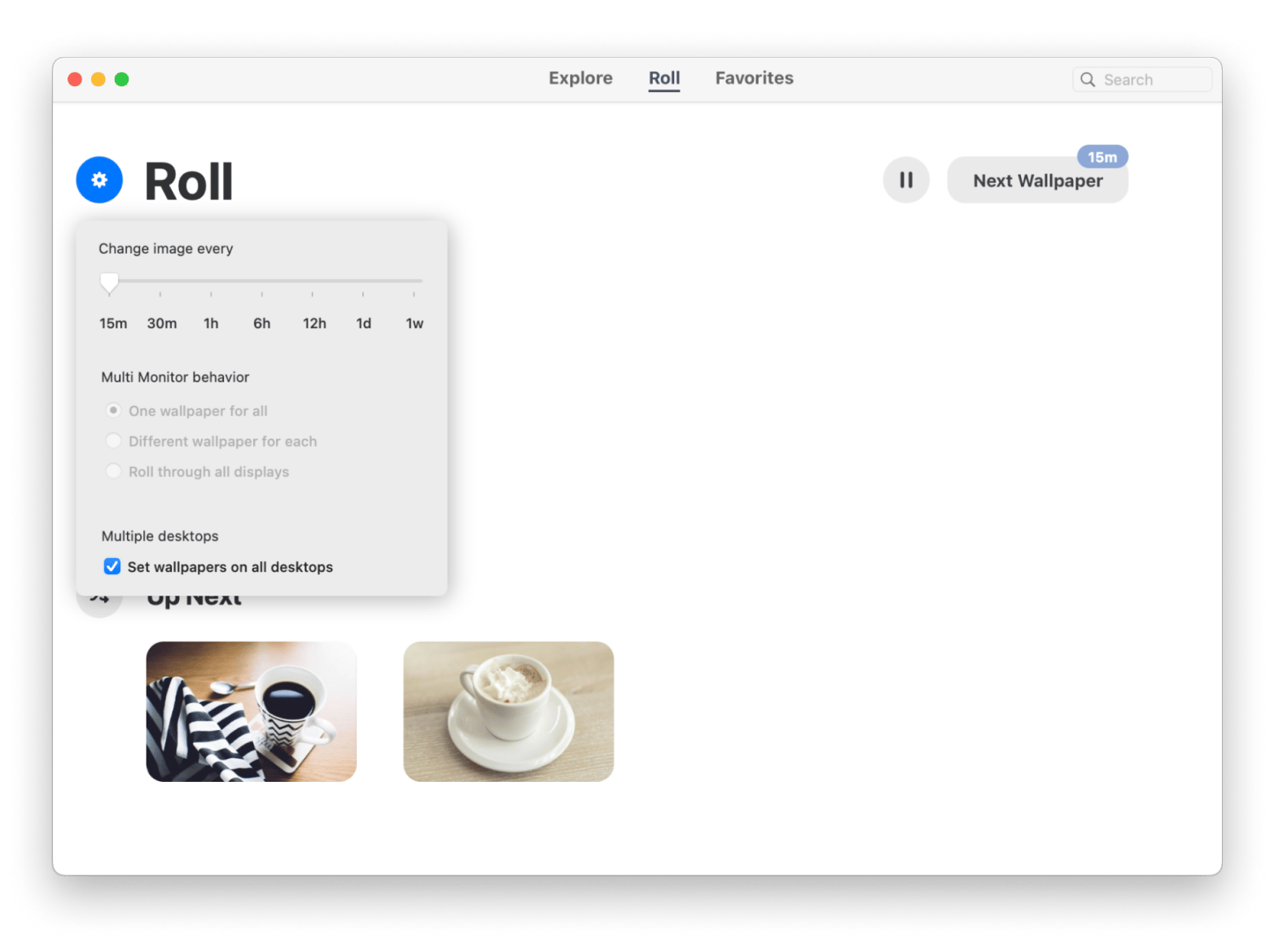Set the interval slider to 1h tick
The width and height of the screenshot is (1270, 952).
point(211,282)
